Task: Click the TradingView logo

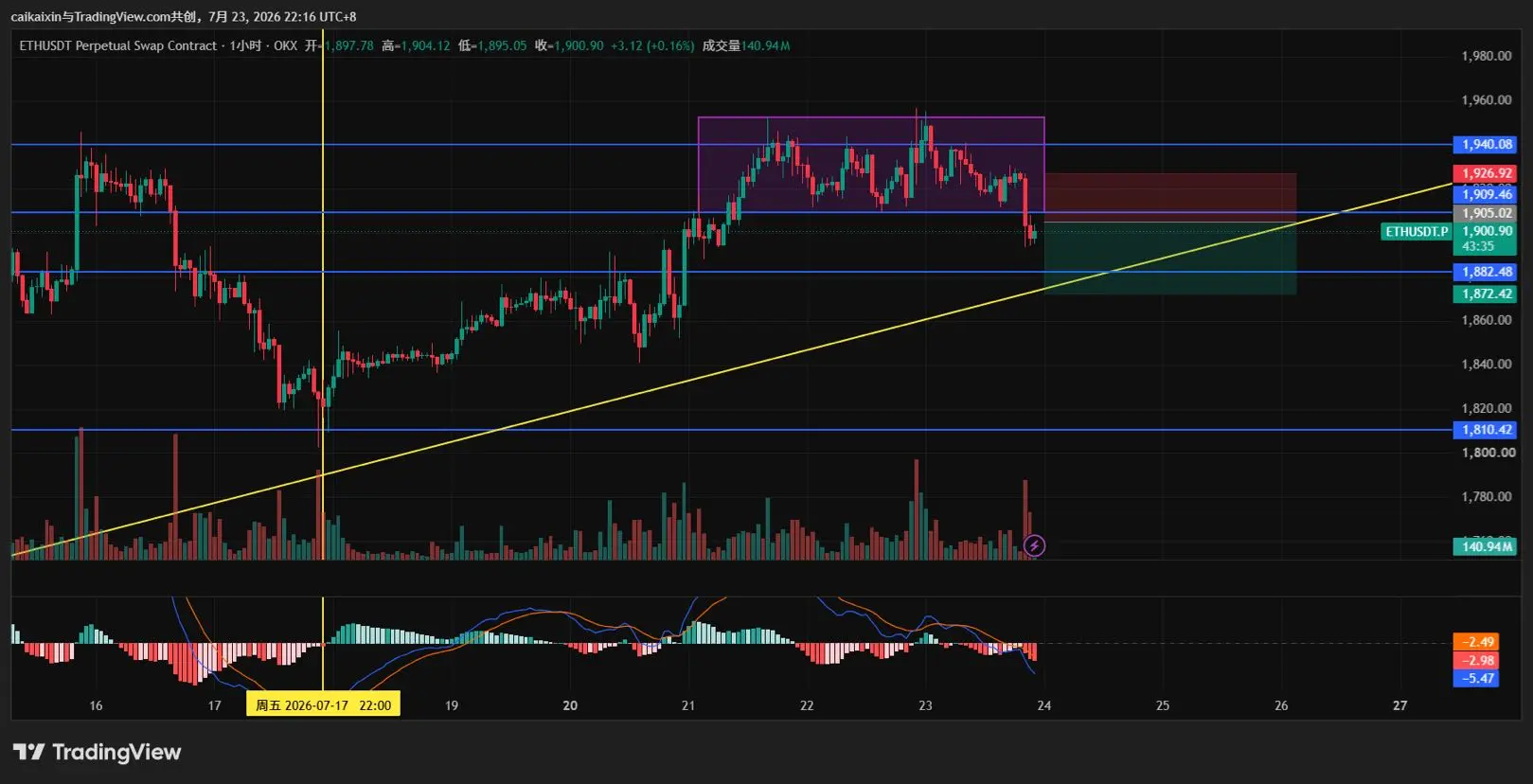Action: pyautogui.click(x=97, y=752)
